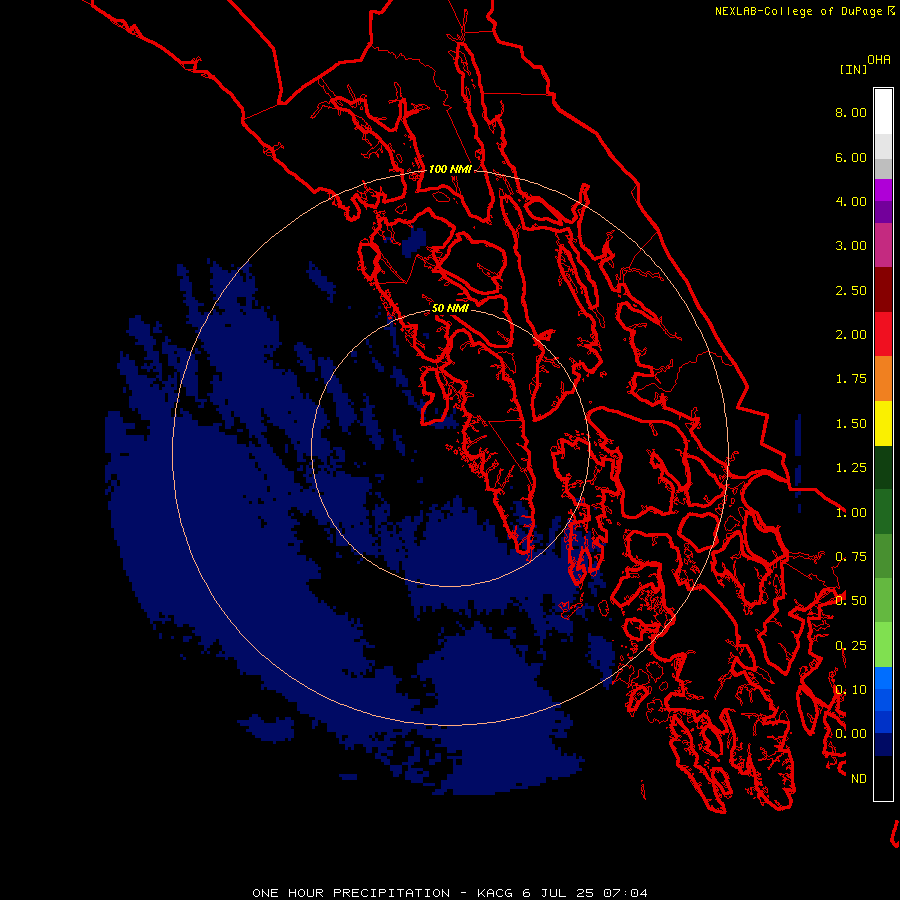Click the bright red swatch beside 2.00
Screen dimensions: 900x900
(883, 334)
